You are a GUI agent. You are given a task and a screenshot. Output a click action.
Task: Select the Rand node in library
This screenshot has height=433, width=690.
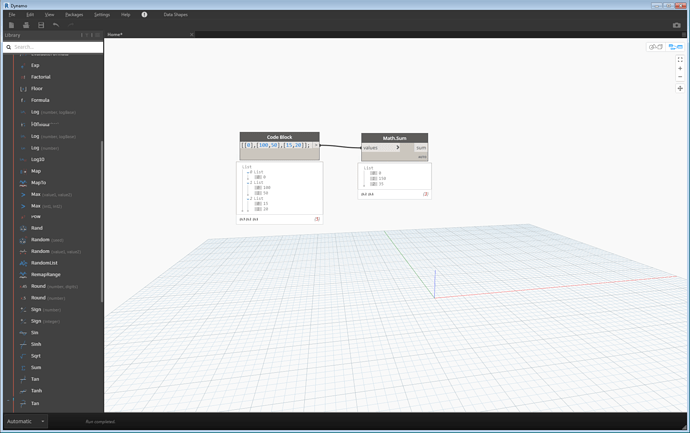point(37,228)
